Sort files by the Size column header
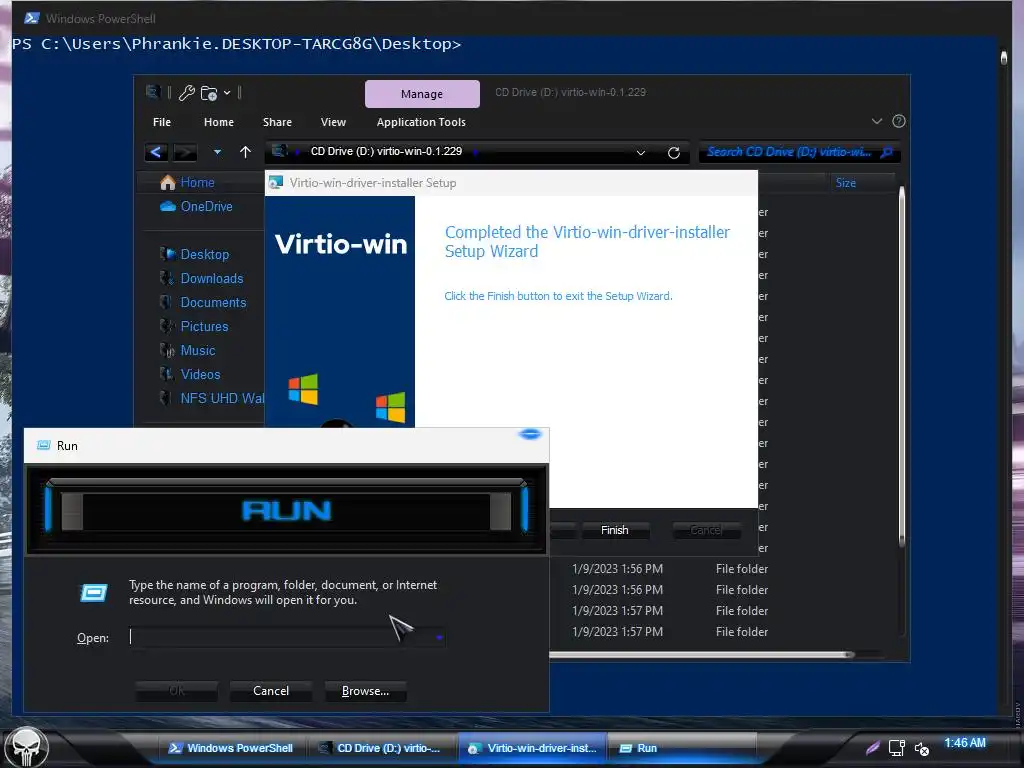1024x768 pixels. [x=846, y=183]
